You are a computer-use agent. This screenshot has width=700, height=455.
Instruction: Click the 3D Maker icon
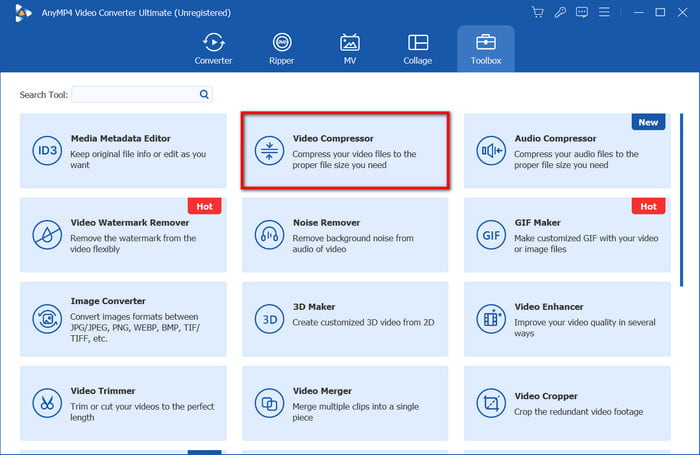click(x=269, y=319)
